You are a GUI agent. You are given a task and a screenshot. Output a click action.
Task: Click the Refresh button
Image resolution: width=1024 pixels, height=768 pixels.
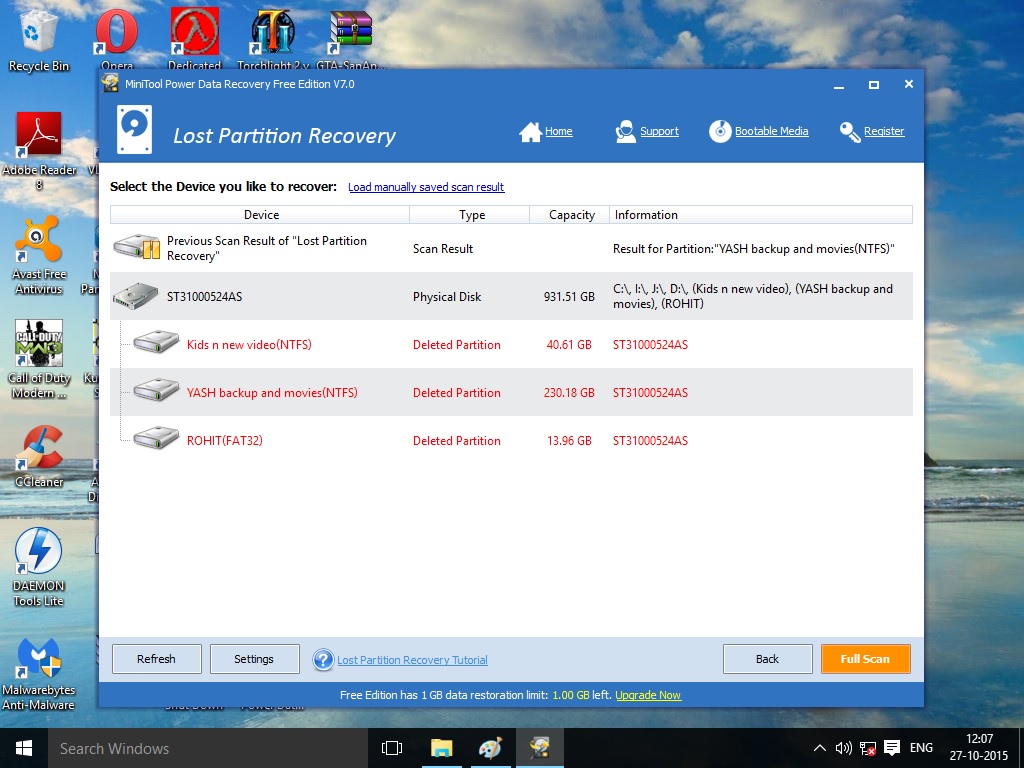point(156,659)
